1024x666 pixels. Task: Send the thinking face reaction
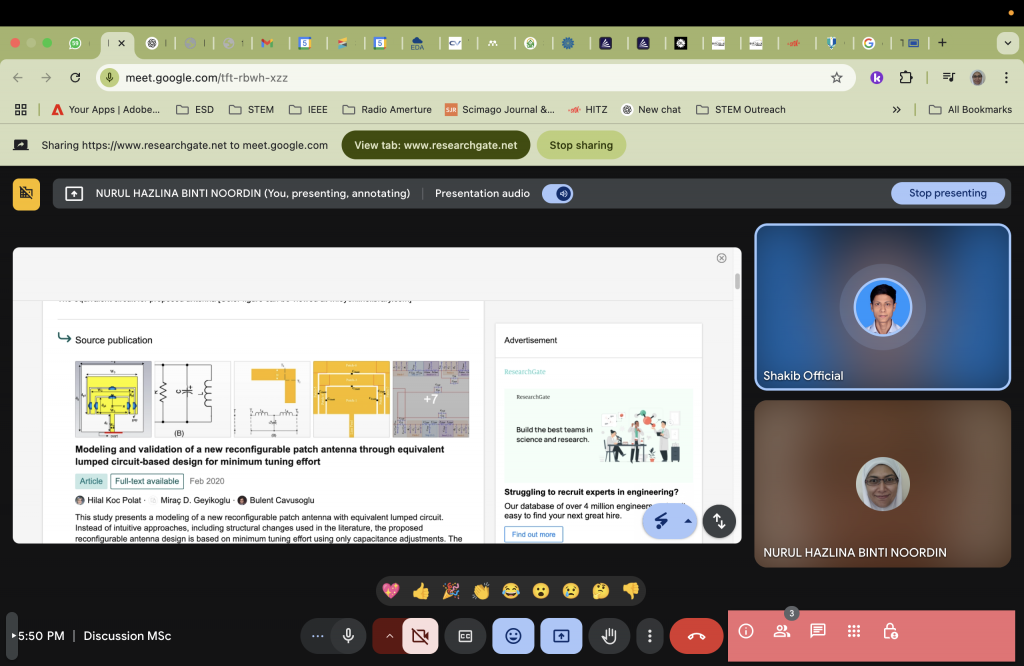(601, 591)
